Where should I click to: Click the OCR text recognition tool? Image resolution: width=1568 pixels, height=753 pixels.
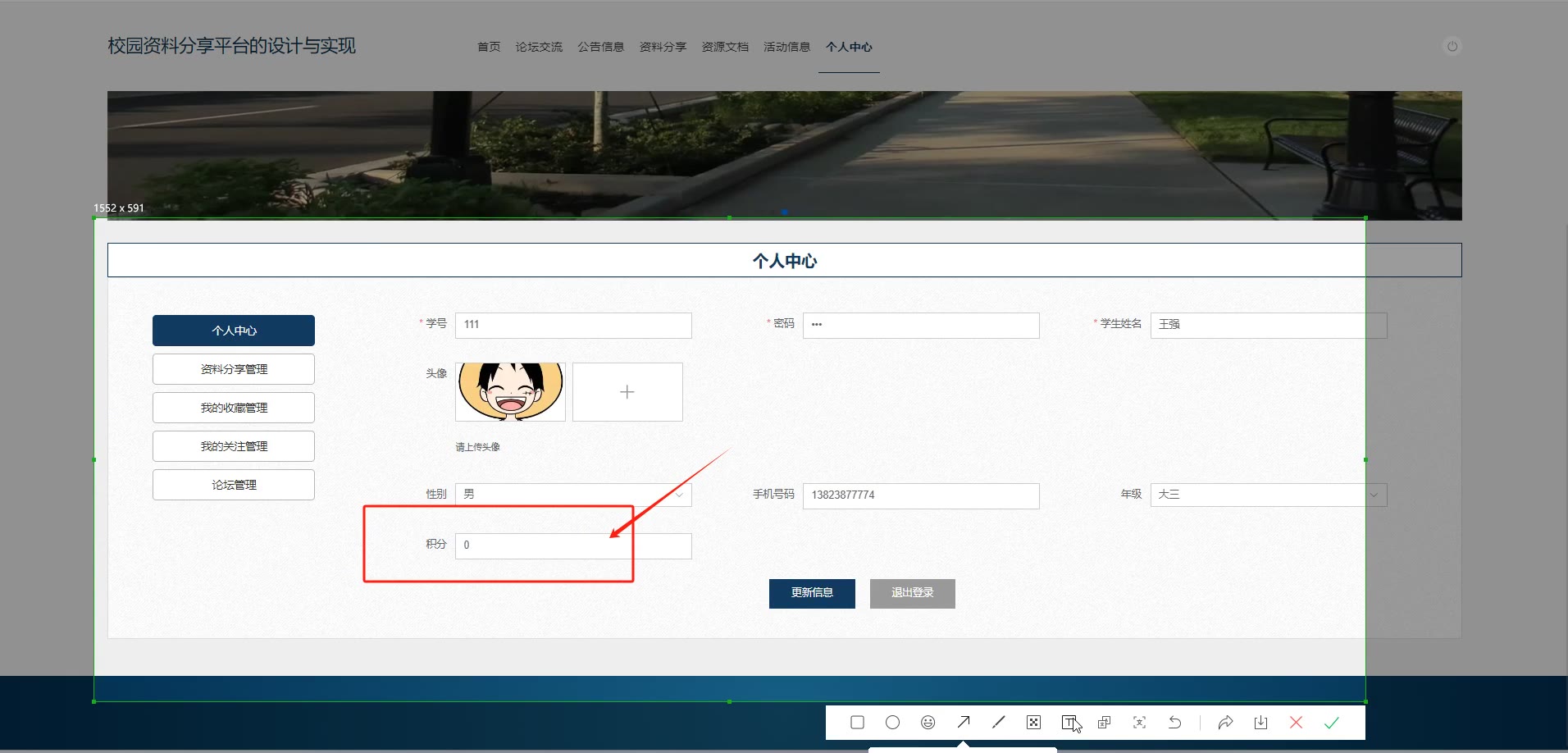[1139, 723]
